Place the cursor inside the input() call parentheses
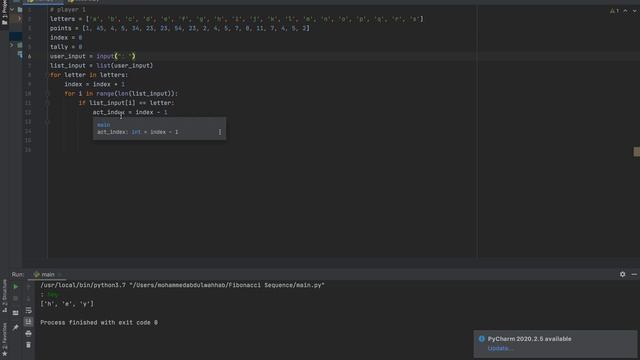 click(x=125, y=56)
